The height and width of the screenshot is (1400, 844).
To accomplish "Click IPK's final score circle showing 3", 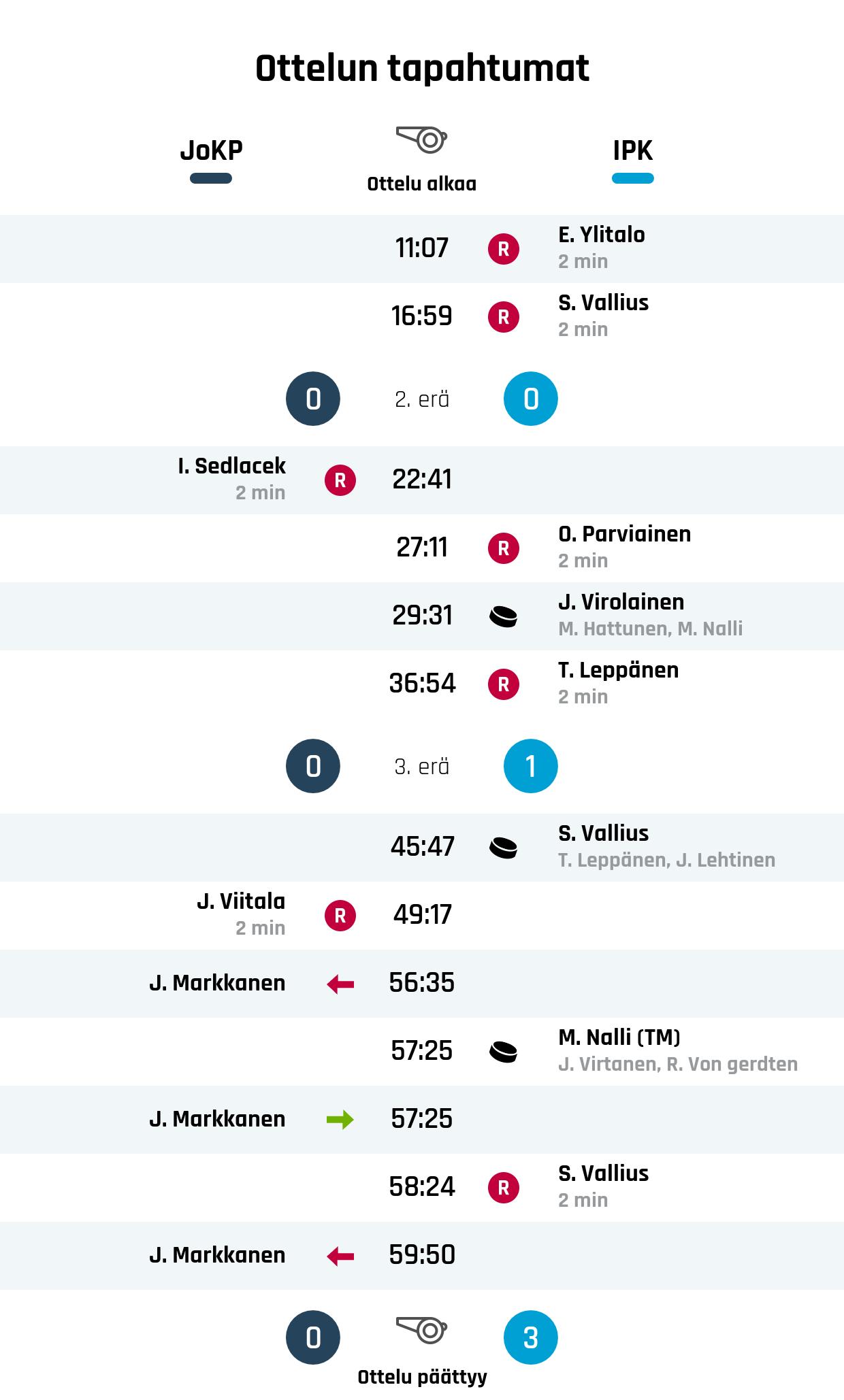I will click(x=531, y=1337).
